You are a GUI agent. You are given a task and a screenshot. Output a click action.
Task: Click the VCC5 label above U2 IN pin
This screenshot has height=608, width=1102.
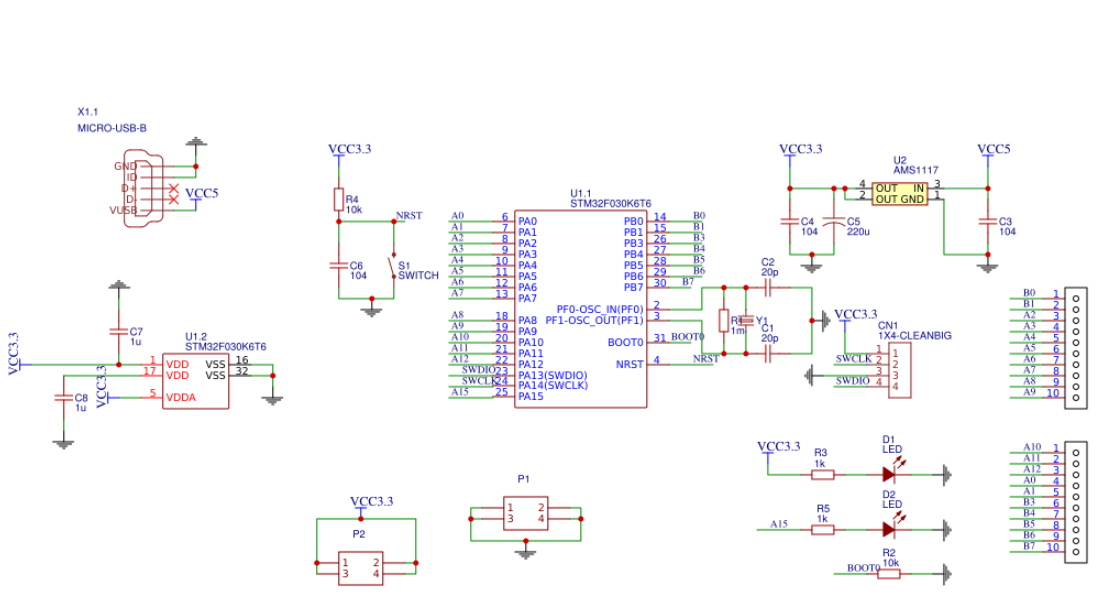[994, 149]
